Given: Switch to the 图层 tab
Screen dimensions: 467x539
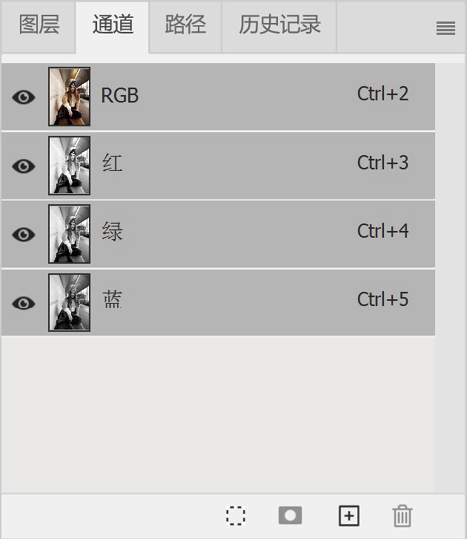Looking at the screenshot, I should [x=39, y=25].
